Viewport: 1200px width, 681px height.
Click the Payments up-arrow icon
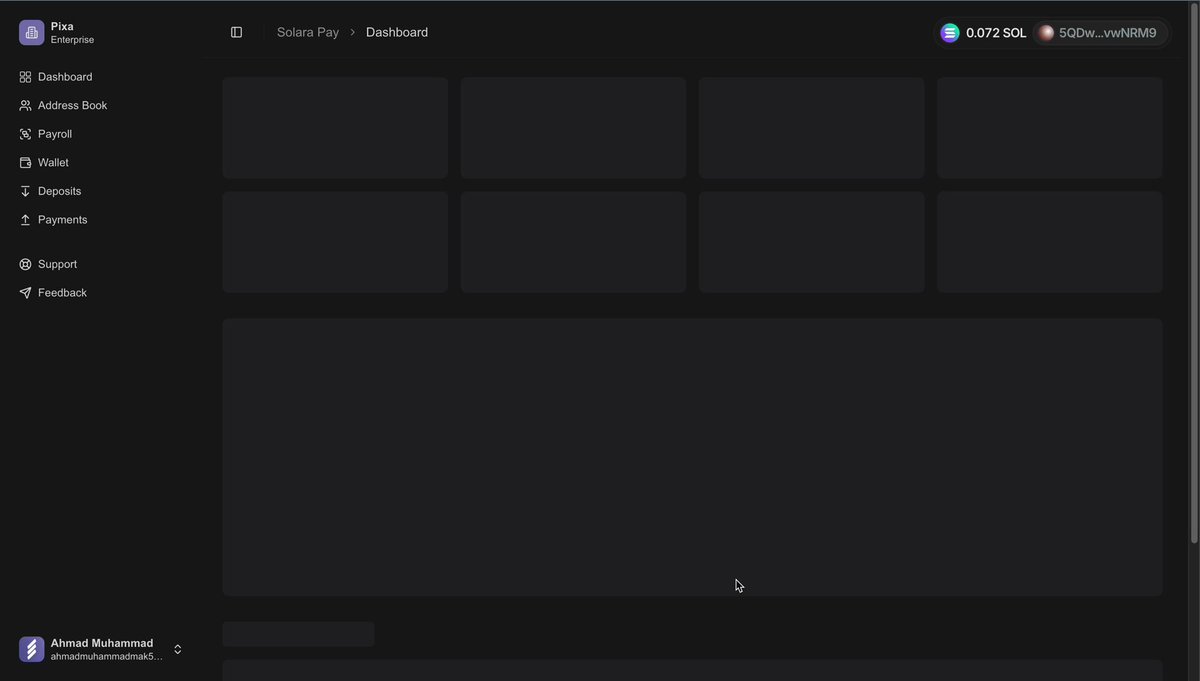tap(24, 219)
